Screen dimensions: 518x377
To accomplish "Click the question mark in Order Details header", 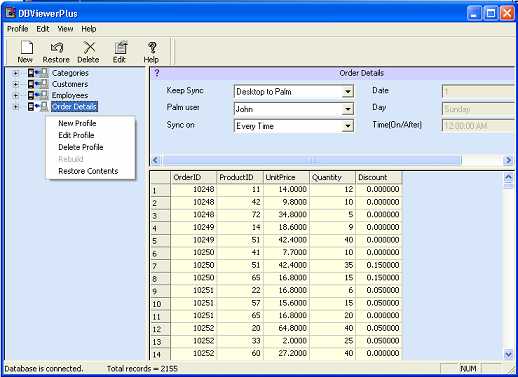I will (x=157, y=73).
